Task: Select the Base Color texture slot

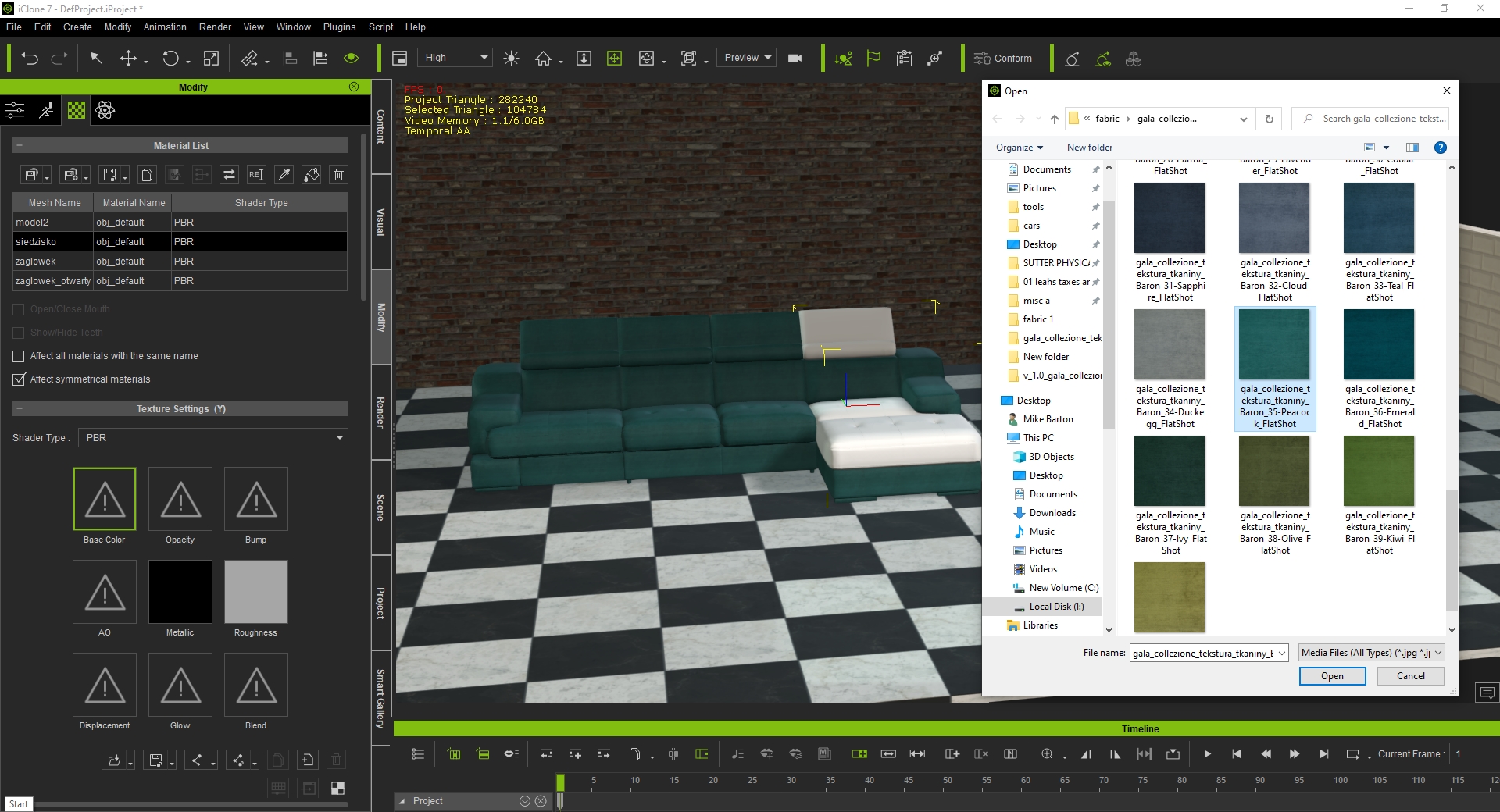Action: tap(105, 499)
